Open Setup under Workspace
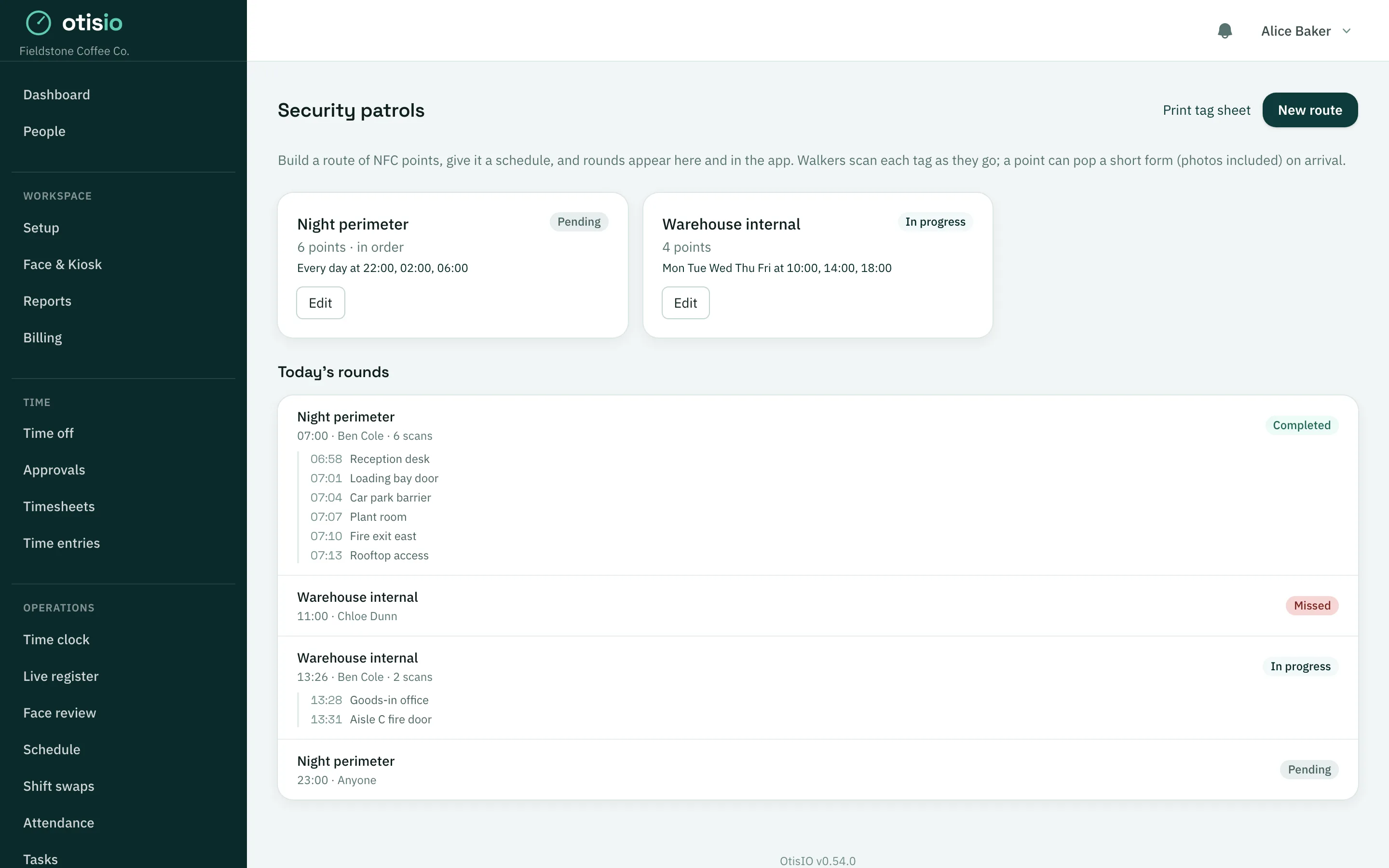This screenshot has height=868, width=1389. click(x=41, y=228)
